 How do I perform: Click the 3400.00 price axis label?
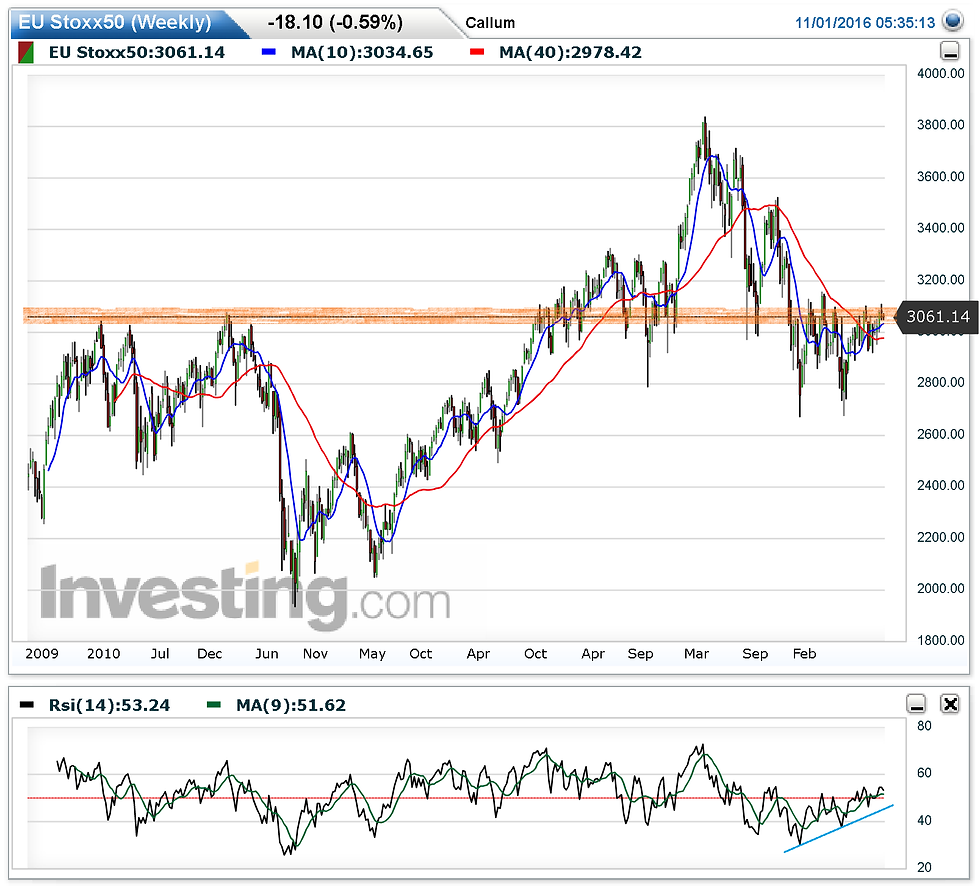(941, 228)
